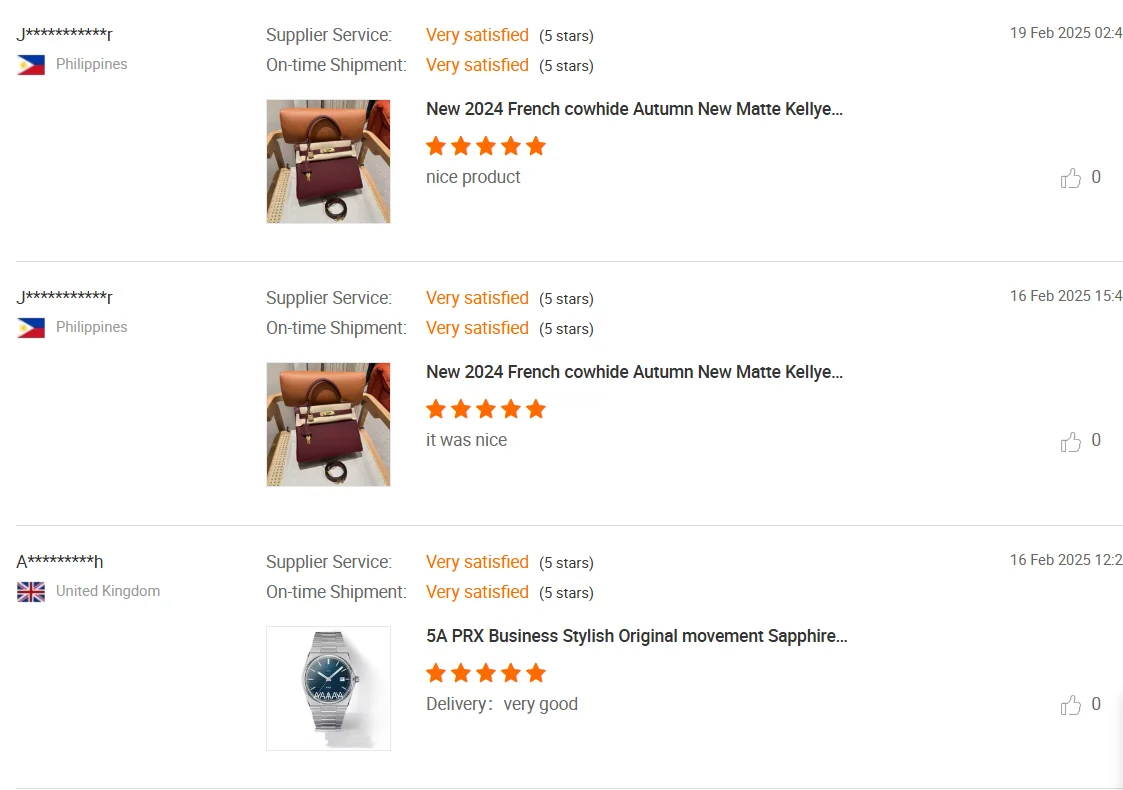Open handbag thumbnail in "it was nice" review
The image size is (1123, 790).
pyautogui.click(x=328, y=424)
